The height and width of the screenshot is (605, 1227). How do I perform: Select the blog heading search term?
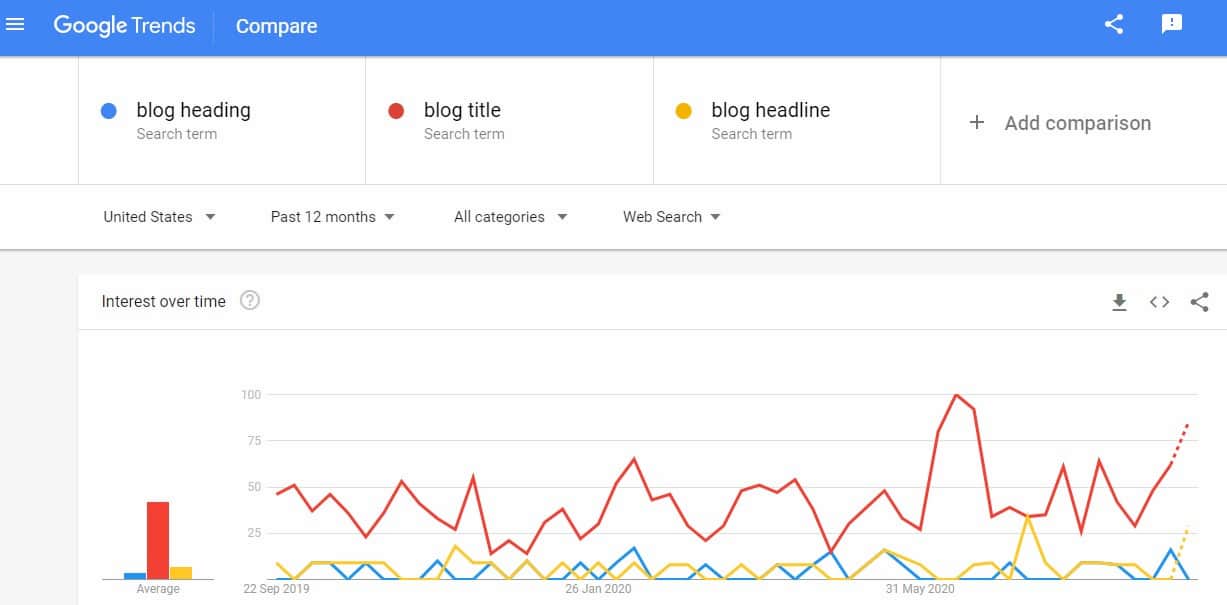tap(194, 110)
